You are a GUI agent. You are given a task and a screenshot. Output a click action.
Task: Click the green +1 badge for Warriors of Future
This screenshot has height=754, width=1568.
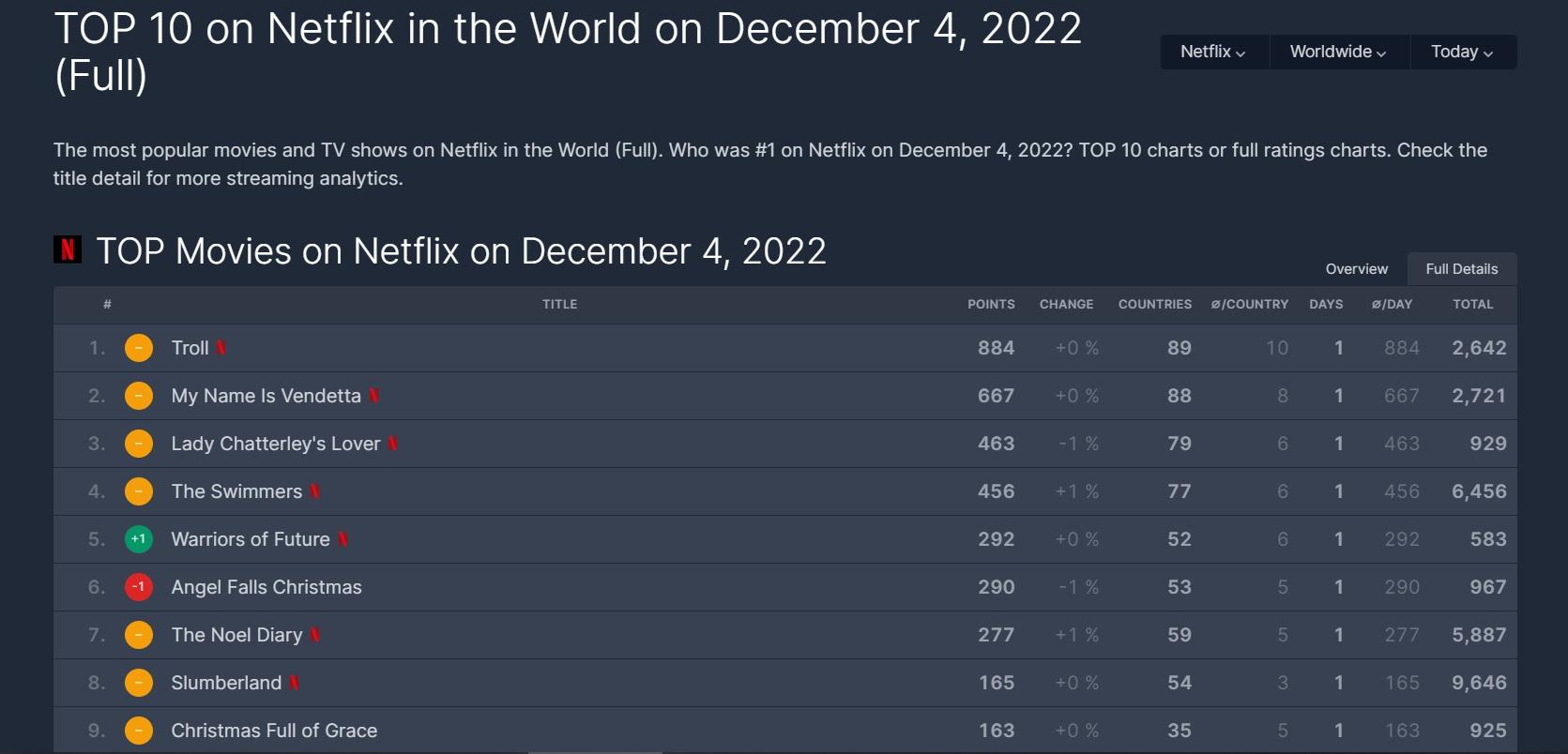coord(139,539)
